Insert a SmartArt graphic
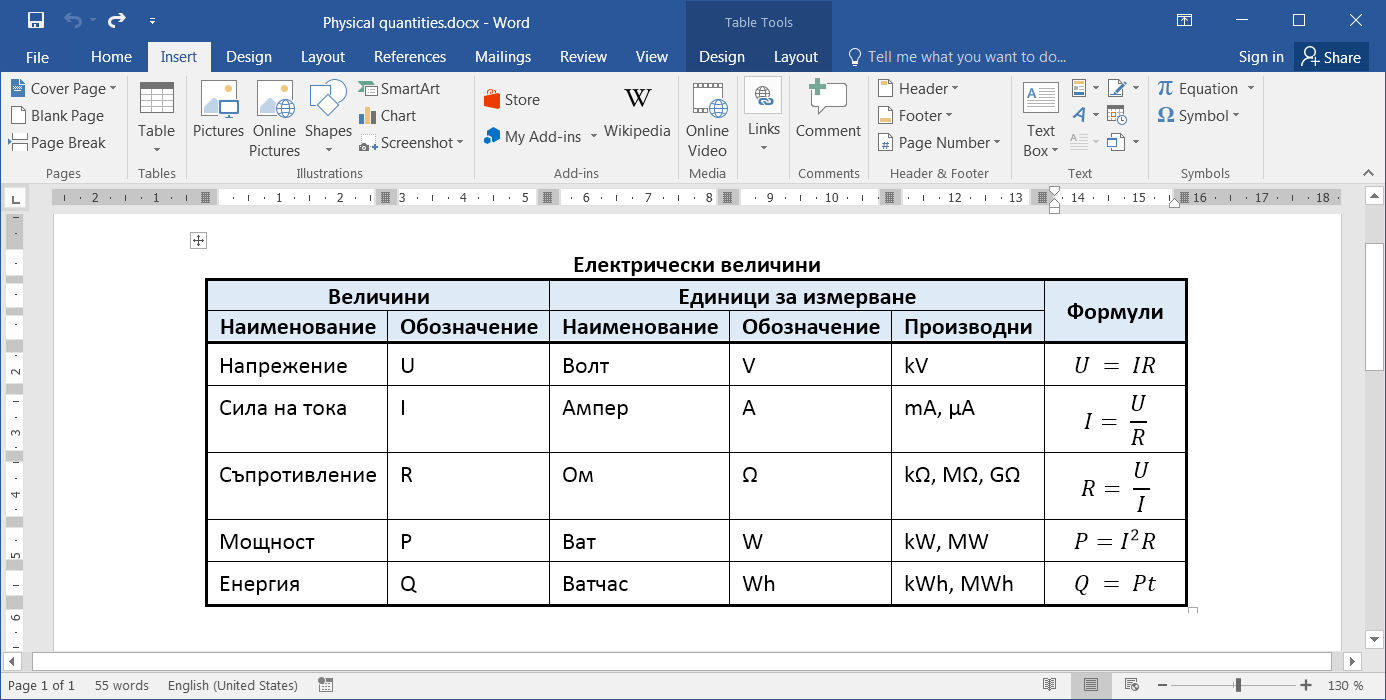 pos(399,89)
